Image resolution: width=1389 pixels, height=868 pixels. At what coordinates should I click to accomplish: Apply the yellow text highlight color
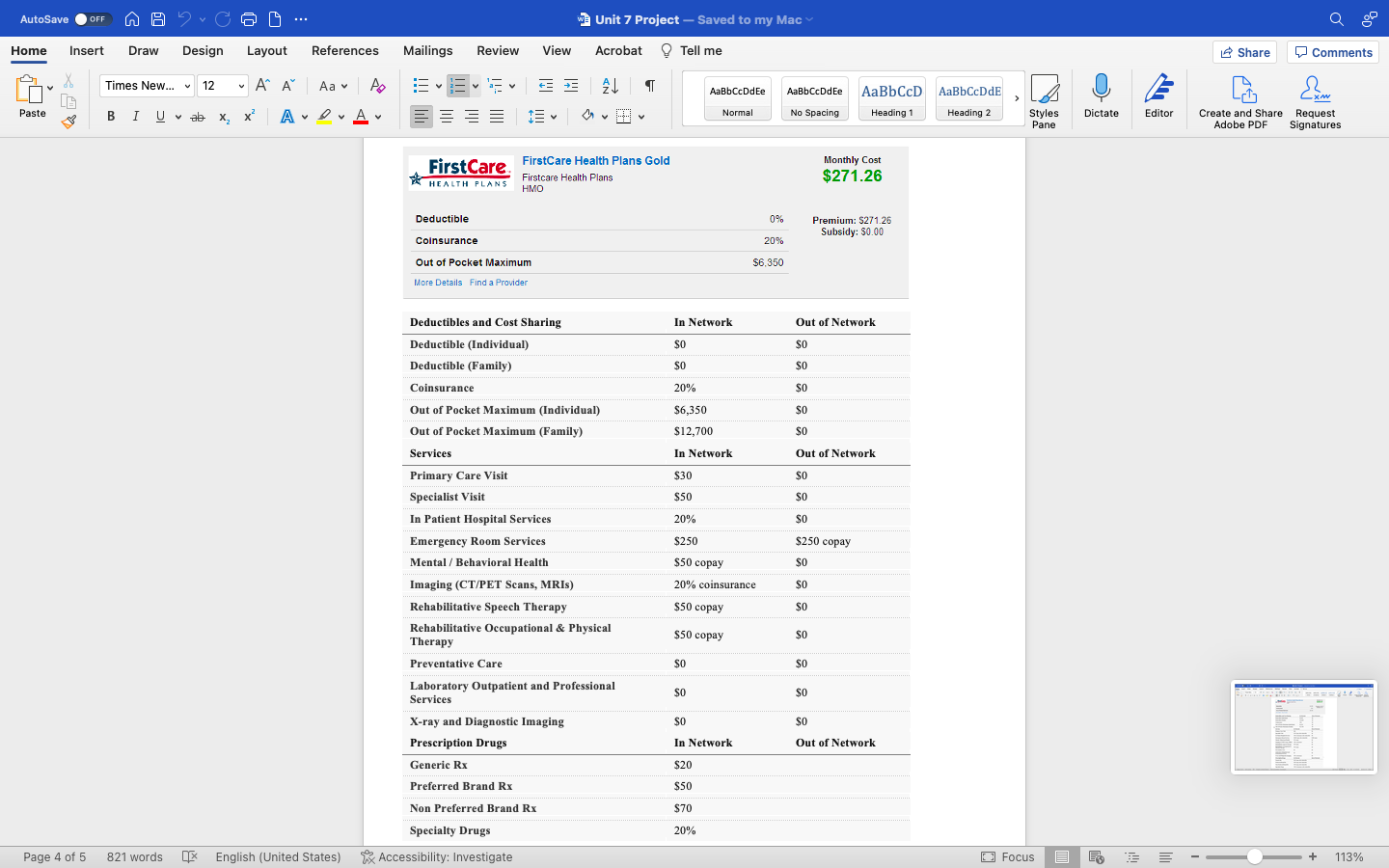coord(324,117)
